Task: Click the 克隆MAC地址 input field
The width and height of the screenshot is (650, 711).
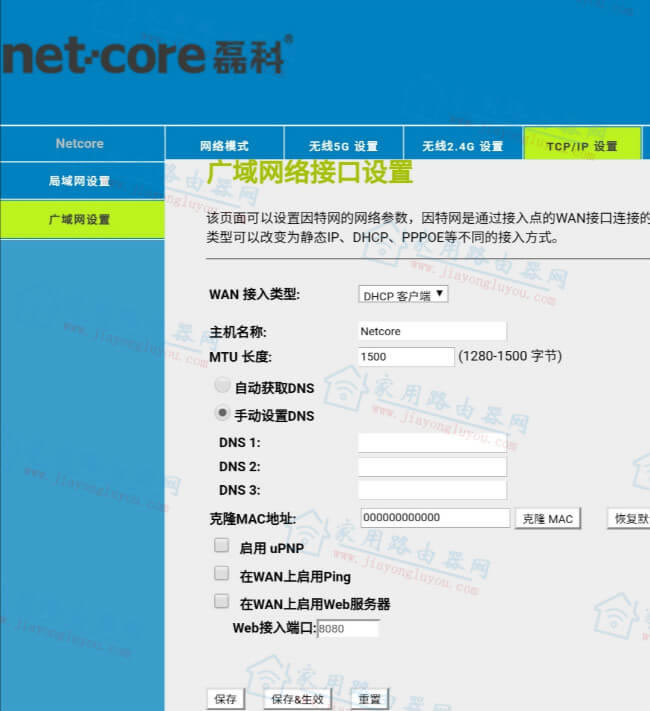Action: 435,518
